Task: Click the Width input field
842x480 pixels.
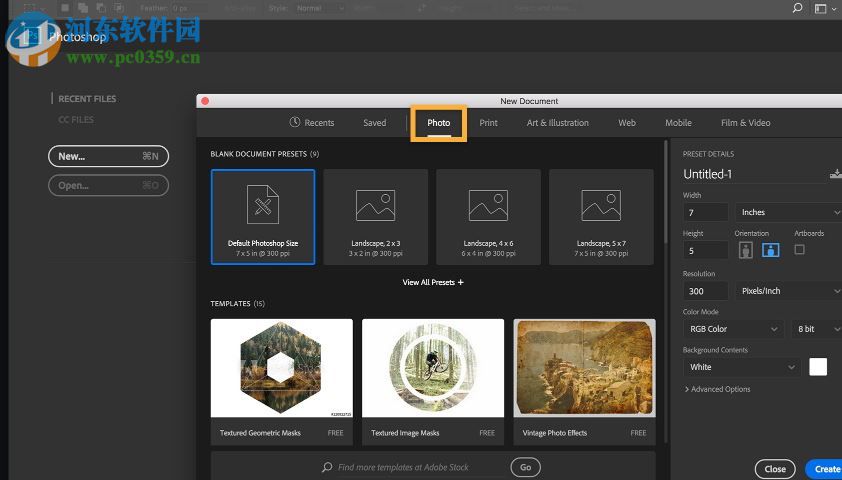Action: coord(706,213)
